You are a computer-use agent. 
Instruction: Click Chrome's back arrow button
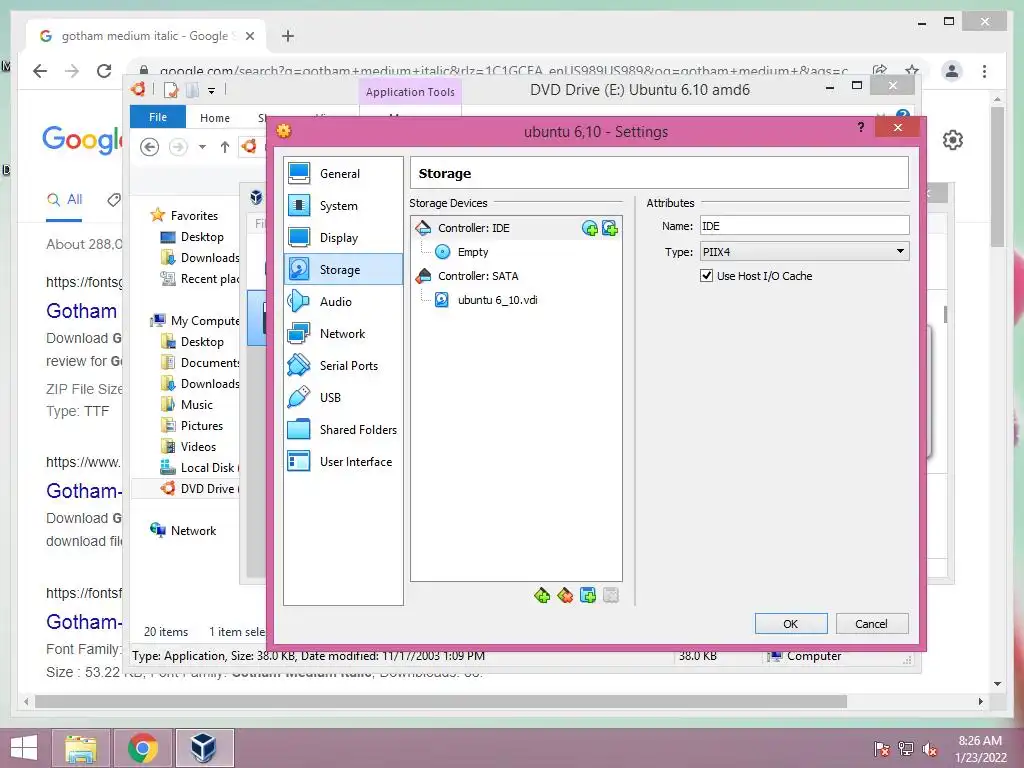40,71
